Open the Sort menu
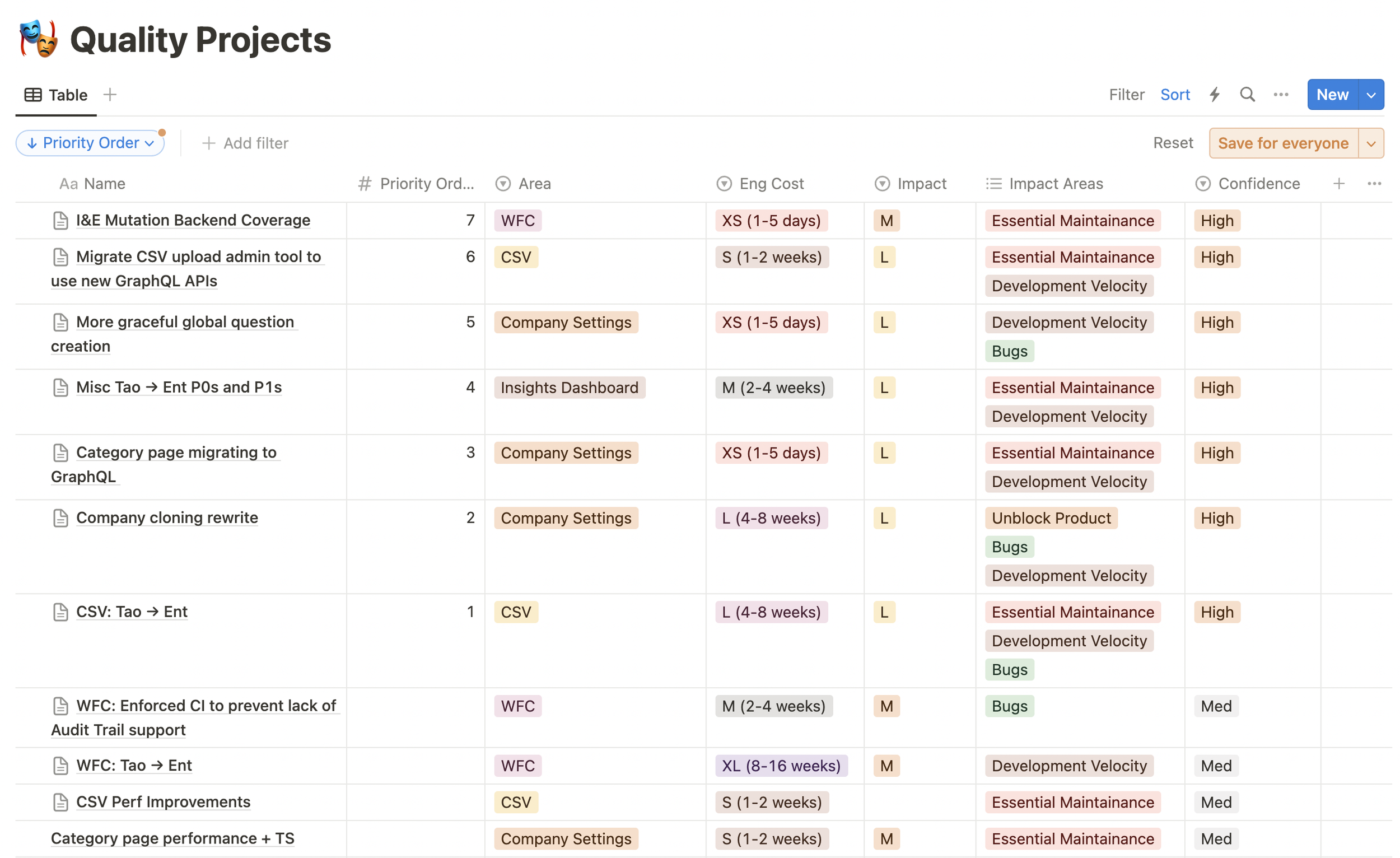 [1174, 94]
